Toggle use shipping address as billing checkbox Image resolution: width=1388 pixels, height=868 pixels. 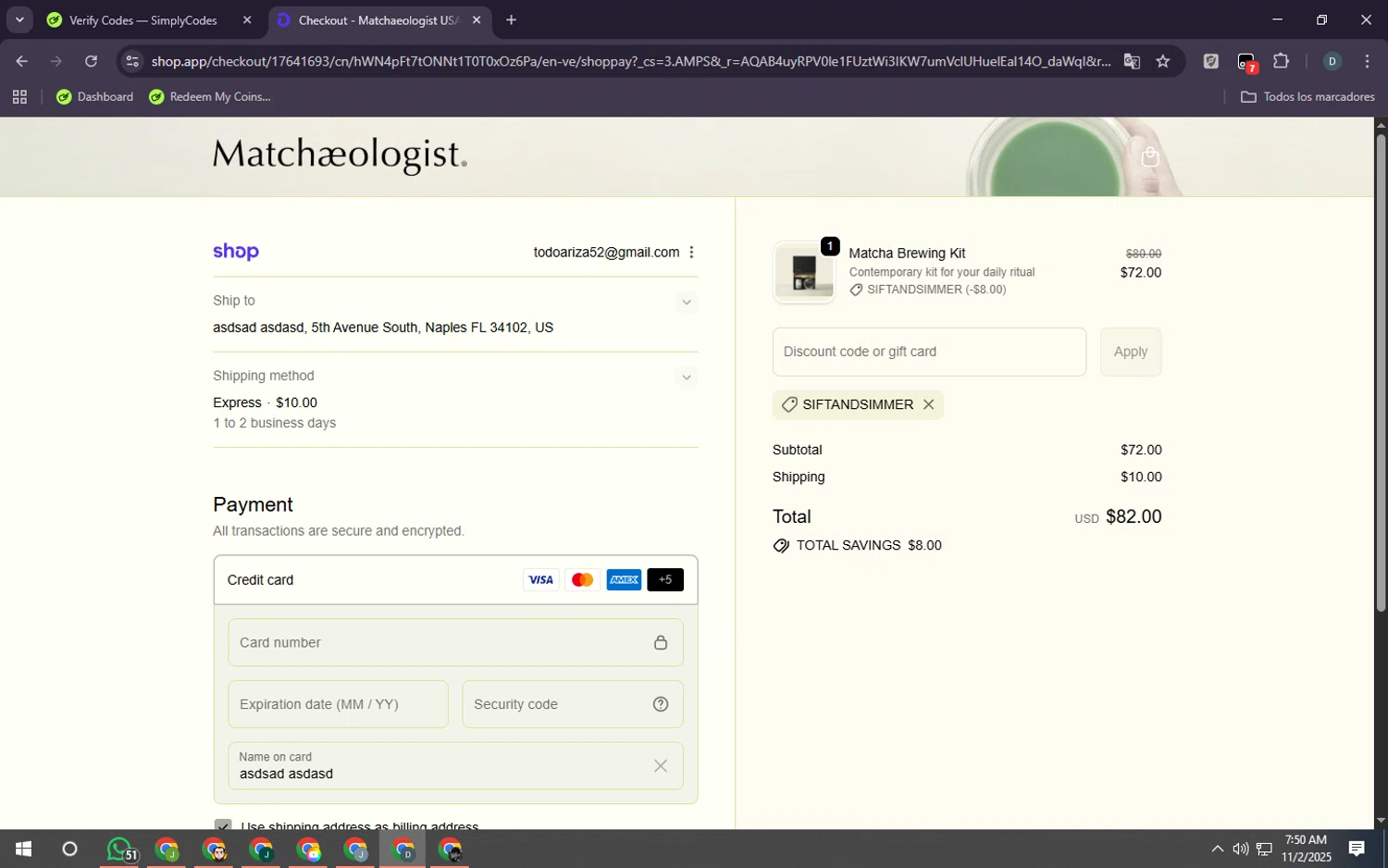(223, 825)
